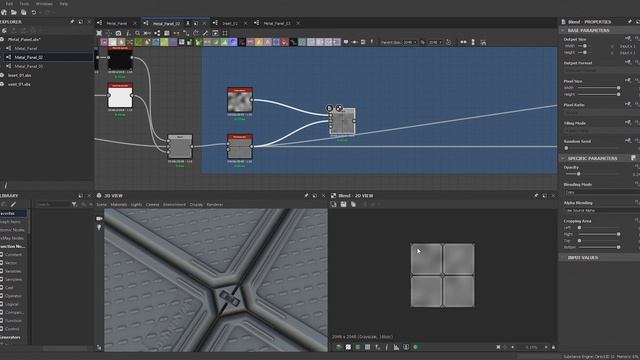This screenshot has width=640, height=360.
Task: Select Atomic Nodes category in Library
Action: (x=13, y=230)
